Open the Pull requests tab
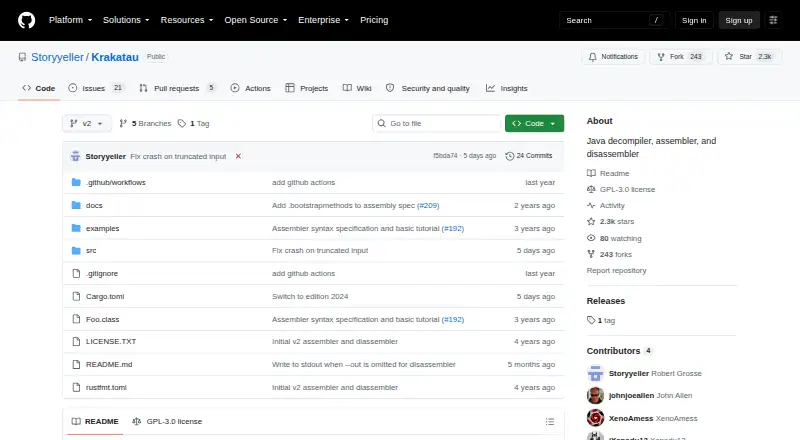800x440 pixels. (x=177, y=88)
